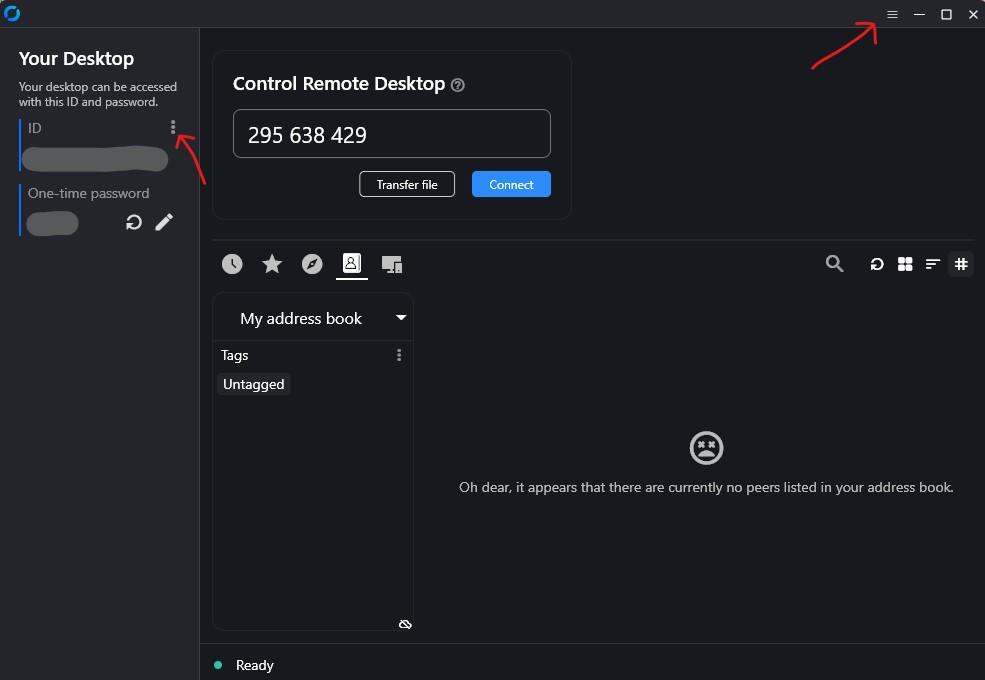View favorite peers
This screenshot has width=985, height=680.
(x=272, y=264)
